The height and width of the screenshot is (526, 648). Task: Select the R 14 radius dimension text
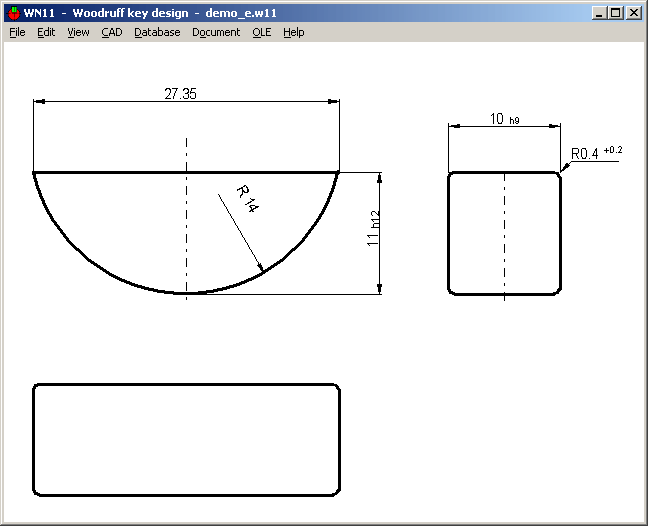pos(247,199)
